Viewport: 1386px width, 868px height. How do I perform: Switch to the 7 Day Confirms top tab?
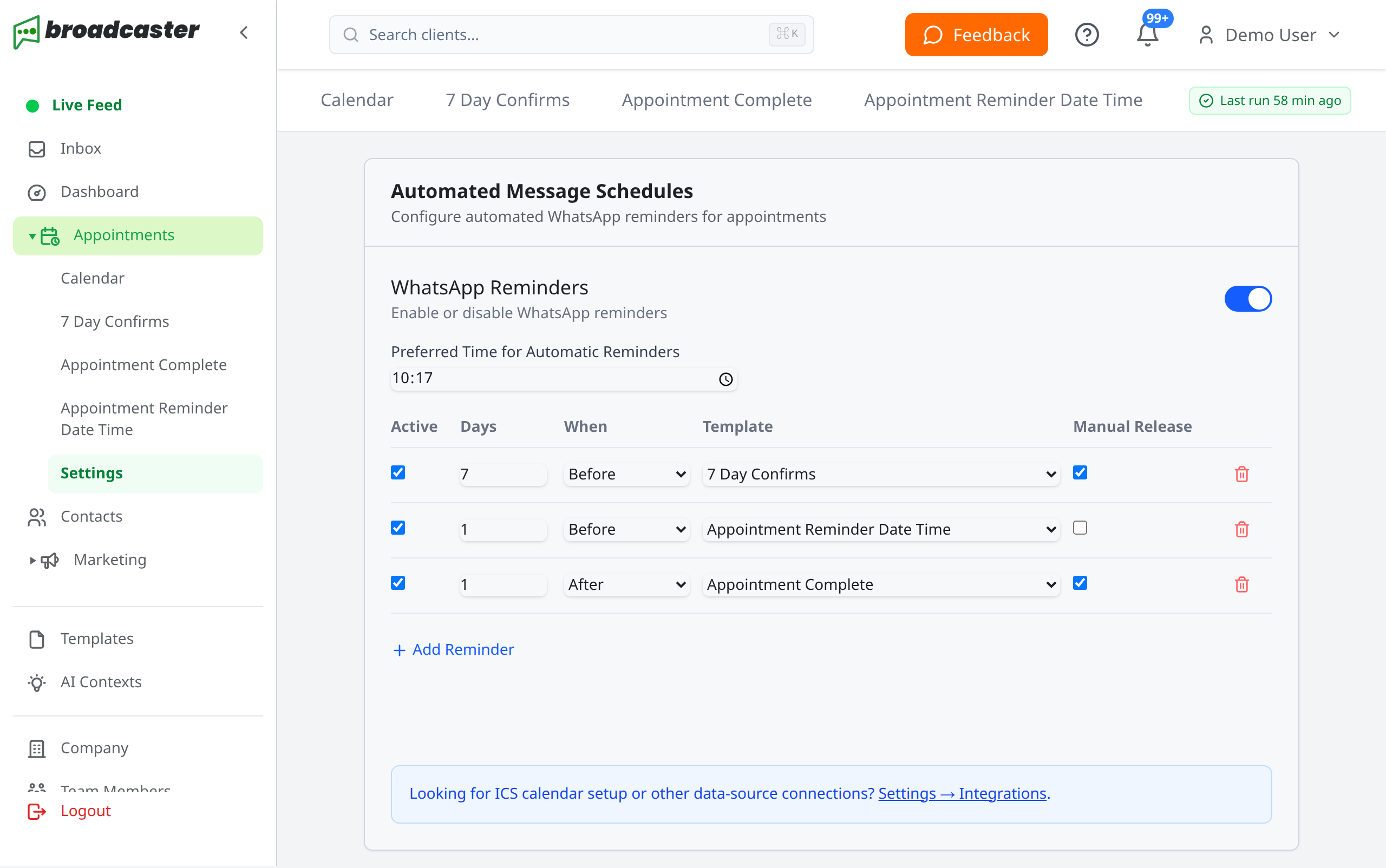pyautogui.click(x=507, y=101)
